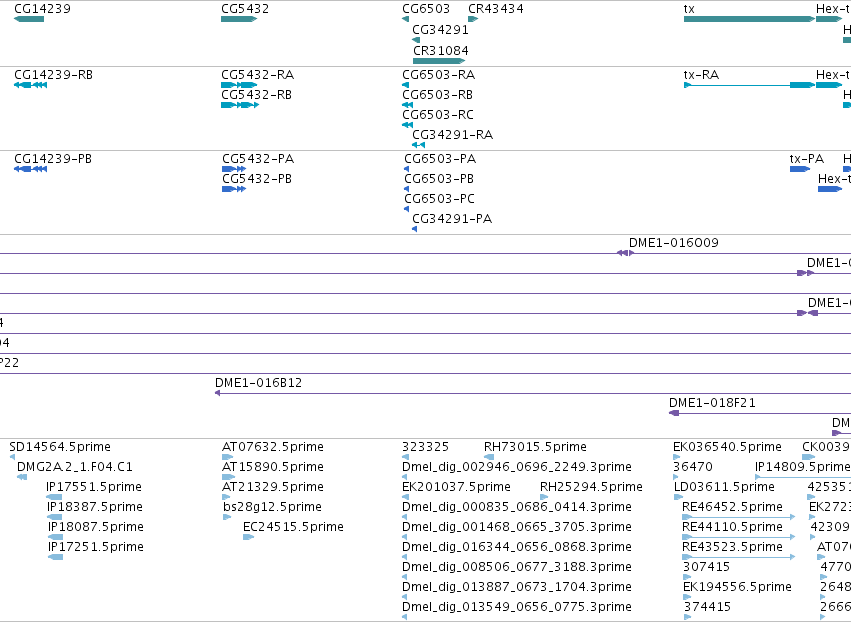
Task: Click the Dmel_dig_013549_0656_0775.3prime label
Action: pyautogui.click(x=517, y=607)
